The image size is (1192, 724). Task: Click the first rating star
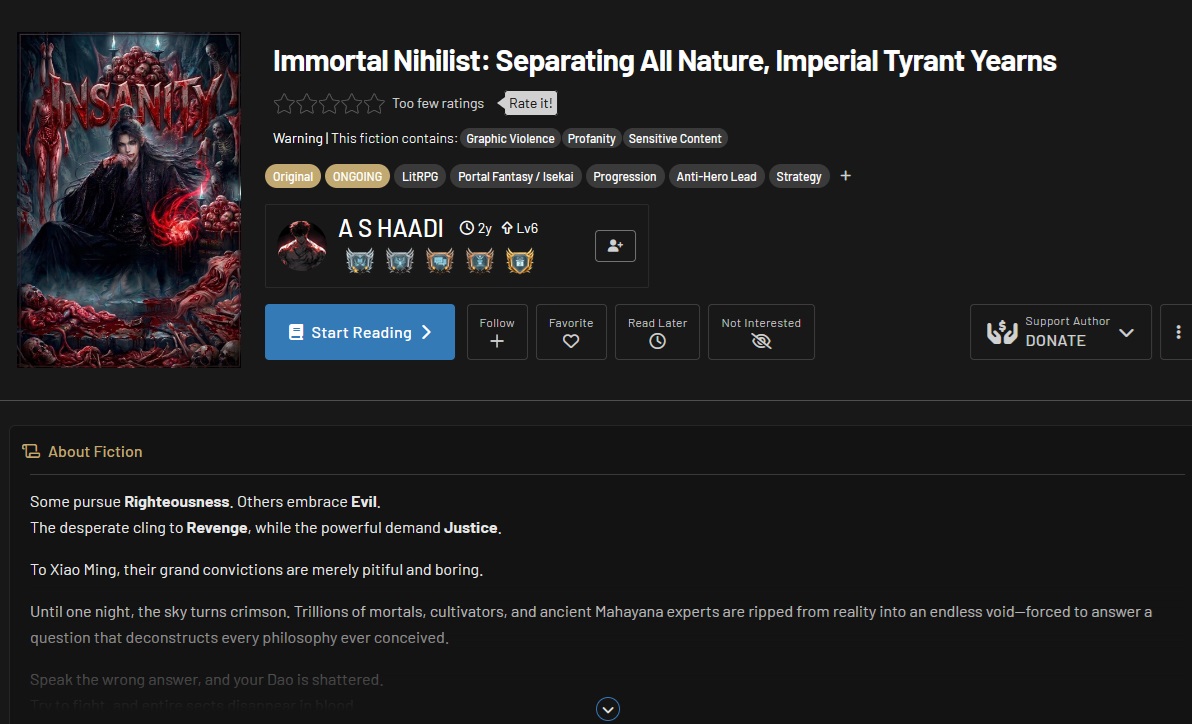(x=284, y=103)
